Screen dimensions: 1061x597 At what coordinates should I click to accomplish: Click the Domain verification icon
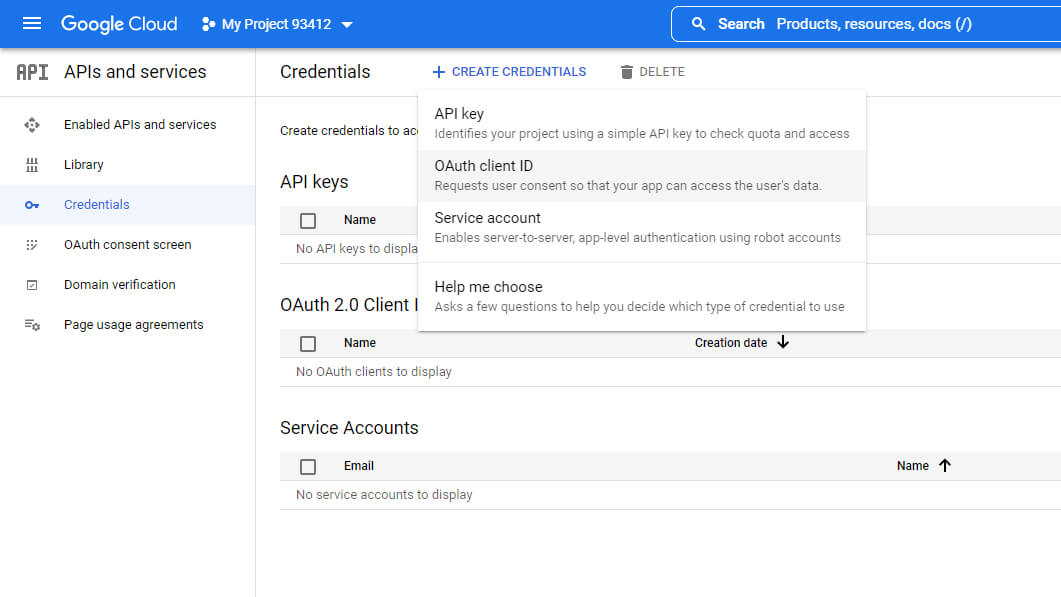pos(32,285)
